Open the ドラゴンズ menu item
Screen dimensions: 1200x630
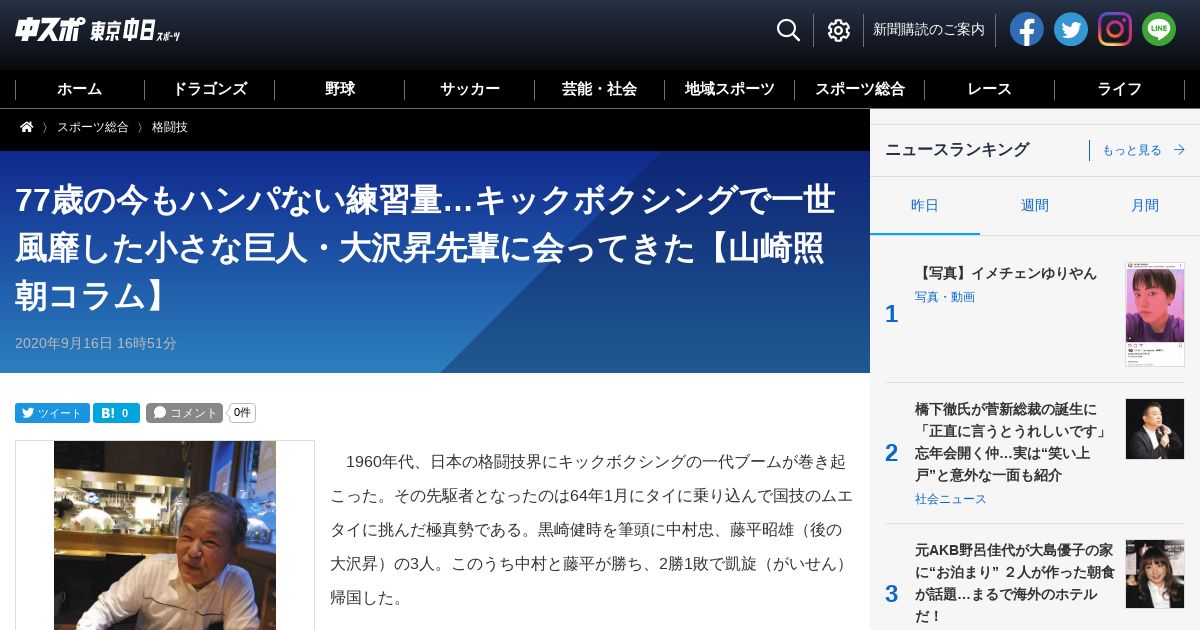[x=210, y=89]
